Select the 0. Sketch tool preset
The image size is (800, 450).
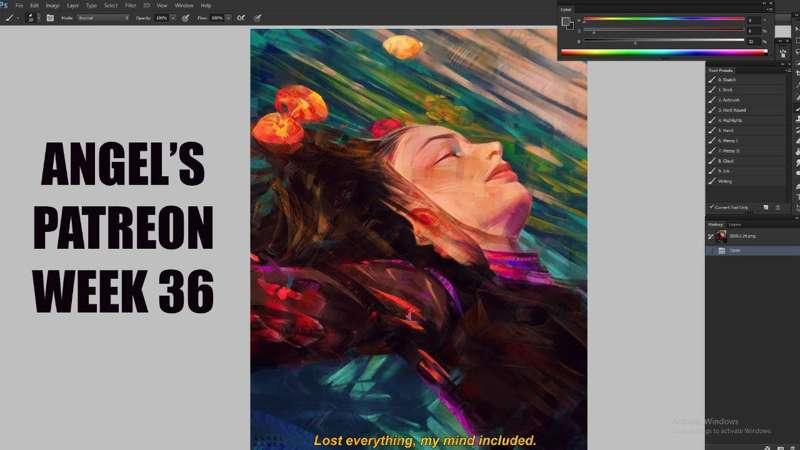(746, 80)
